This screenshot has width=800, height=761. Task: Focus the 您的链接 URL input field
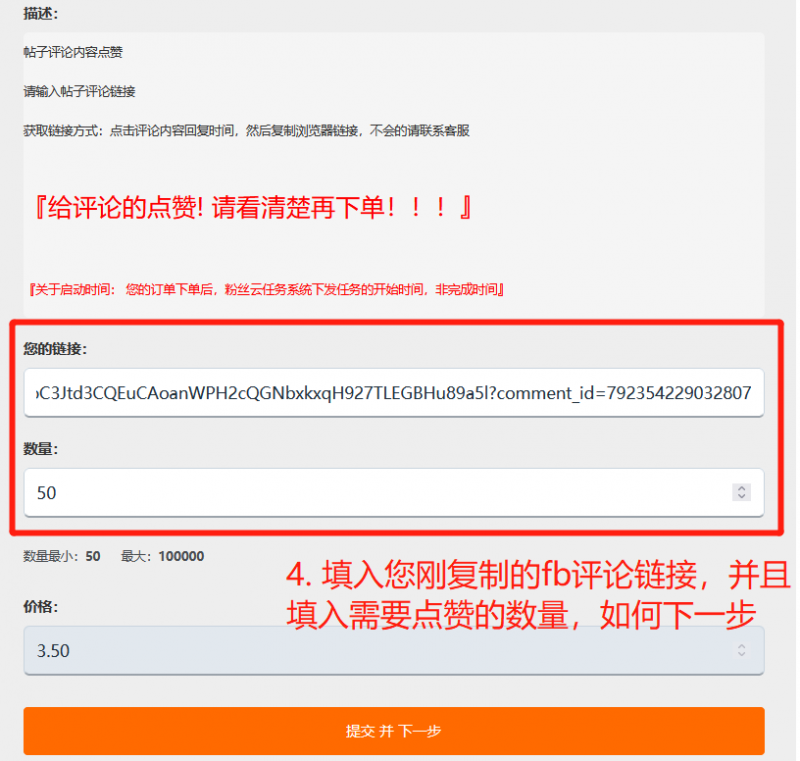click(x=394, y=393)
